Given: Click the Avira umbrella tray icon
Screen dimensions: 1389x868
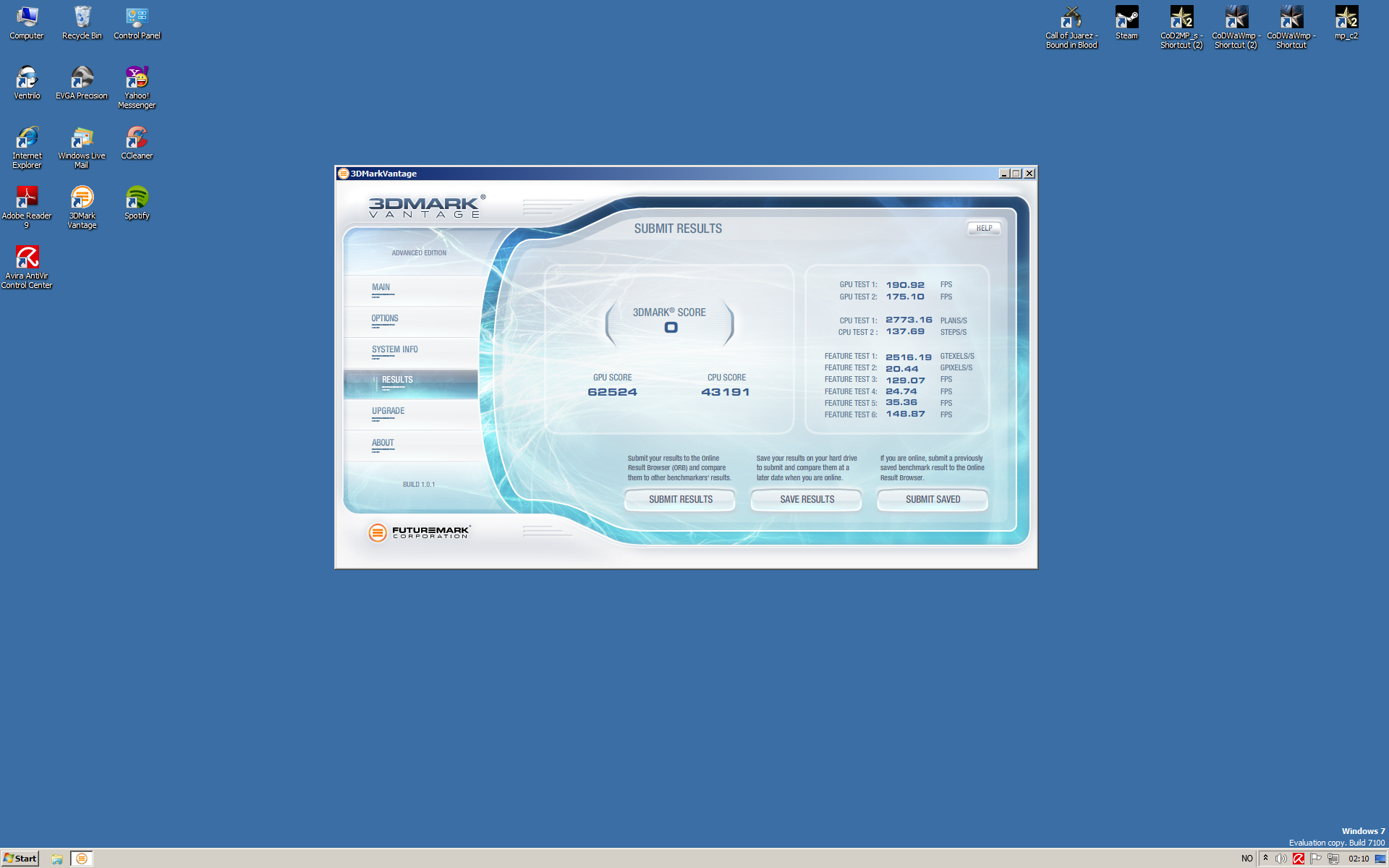Looking at the screenshot, I should pyautogui.click(x=1299, y=859).
